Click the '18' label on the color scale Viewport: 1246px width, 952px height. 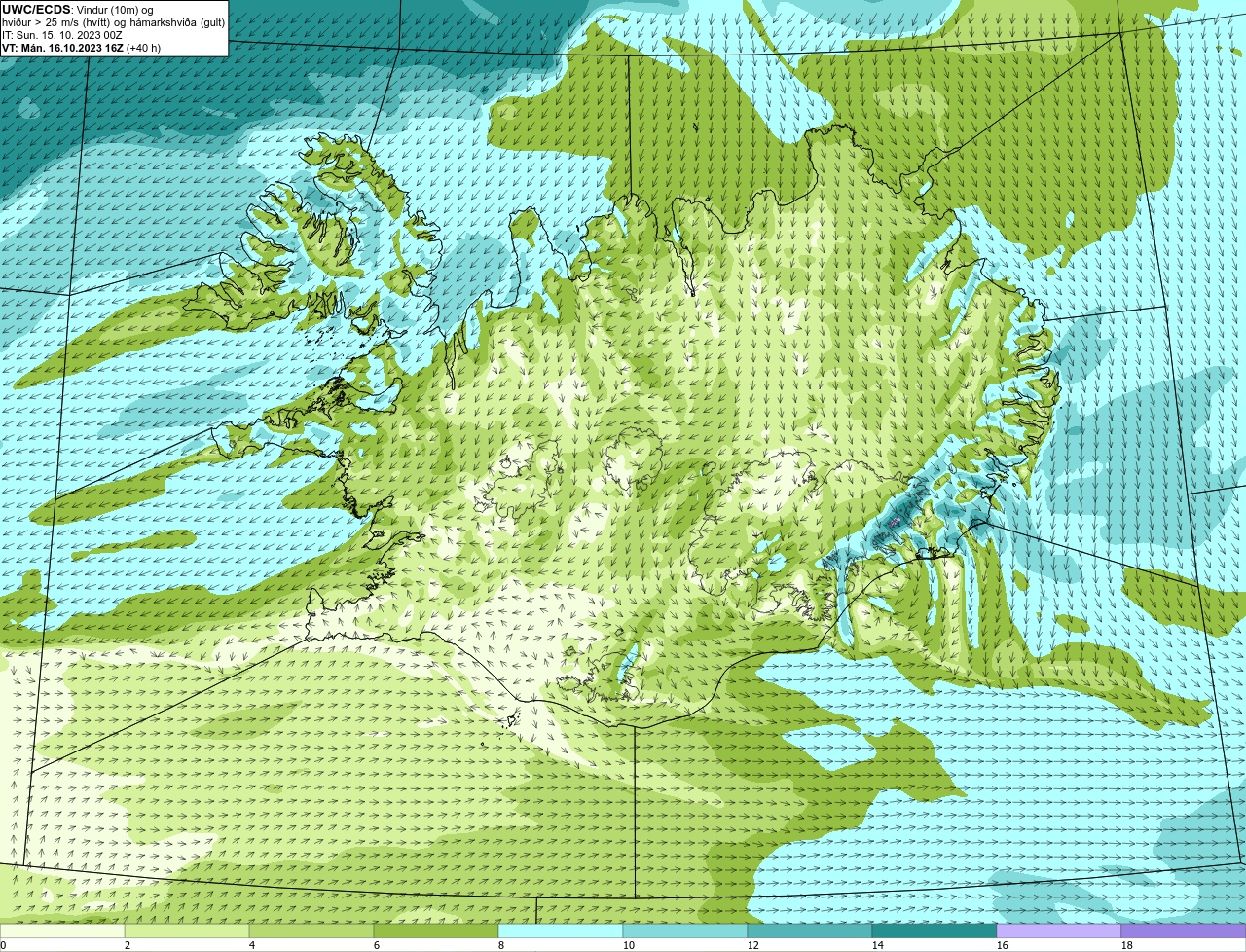(1127, 945)
